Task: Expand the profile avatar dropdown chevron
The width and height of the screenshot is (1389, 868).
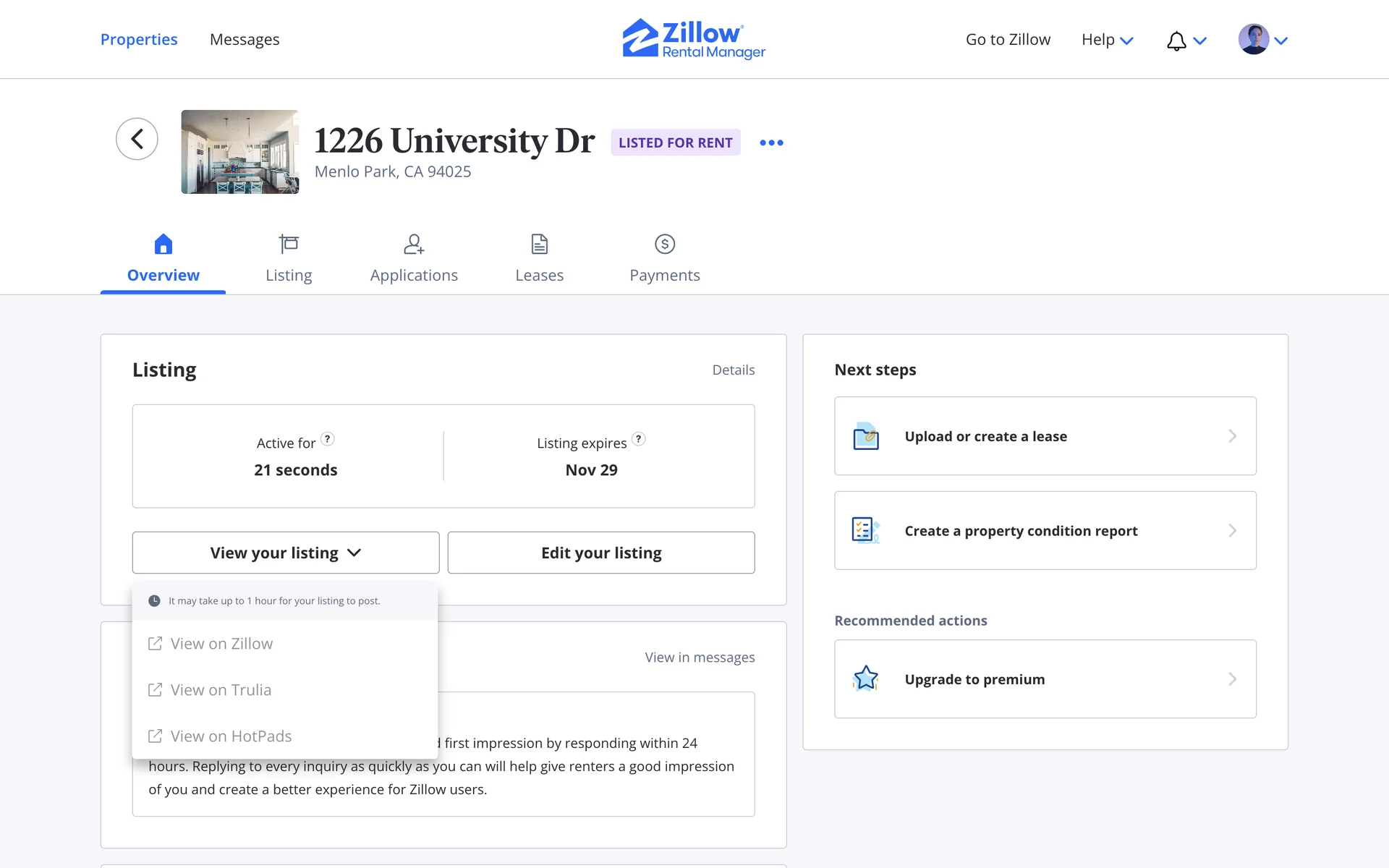Action: click(x=1281, y=41)
